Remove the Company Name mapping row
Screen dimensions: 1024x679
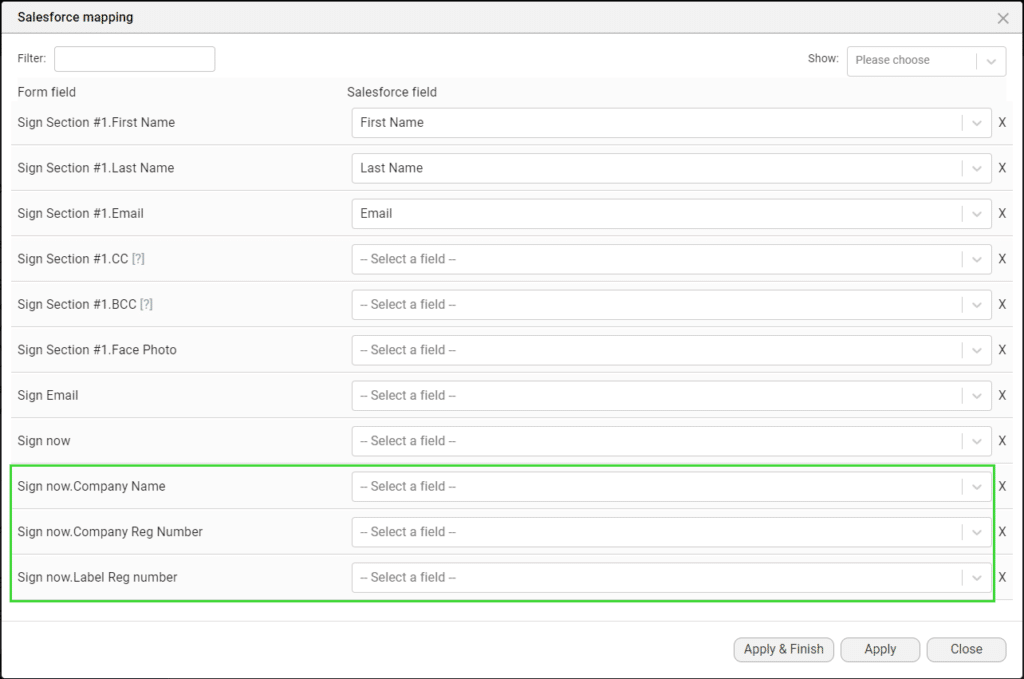click(1002, 487)
